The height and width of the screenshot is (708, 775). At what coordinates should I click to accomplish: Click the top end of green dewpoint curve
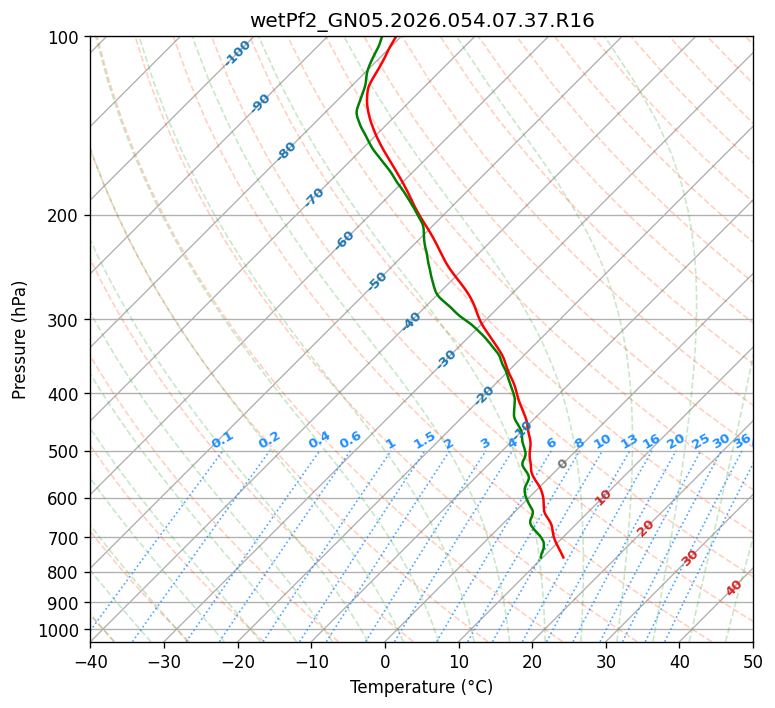(x=382, y=37)
